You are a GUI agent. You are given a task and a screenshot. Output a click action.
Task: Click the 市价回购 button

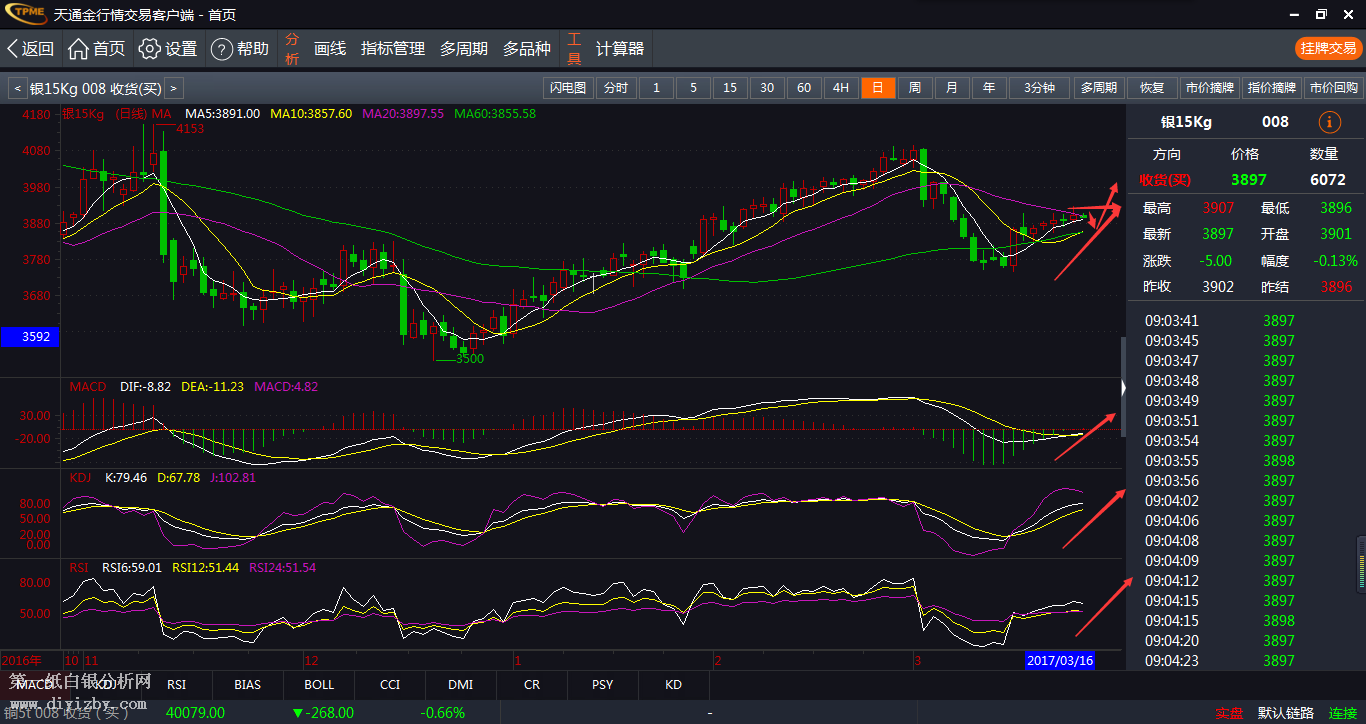point(1334,88)
